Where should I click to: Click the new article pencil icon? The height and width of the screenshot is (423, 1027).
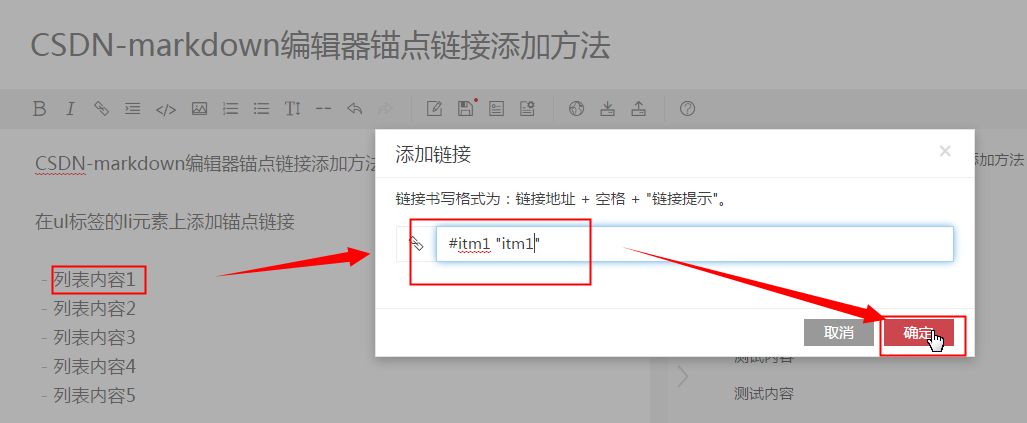[434, 109]
